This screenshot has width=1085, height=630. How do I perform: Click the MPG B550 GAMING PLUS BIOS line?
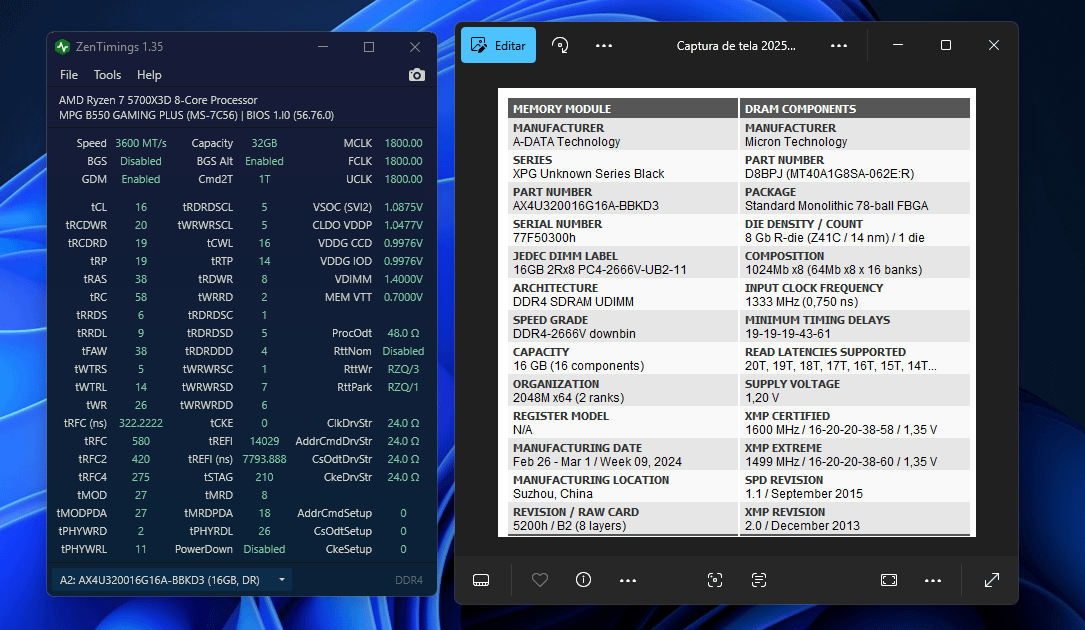coord(197,116)
